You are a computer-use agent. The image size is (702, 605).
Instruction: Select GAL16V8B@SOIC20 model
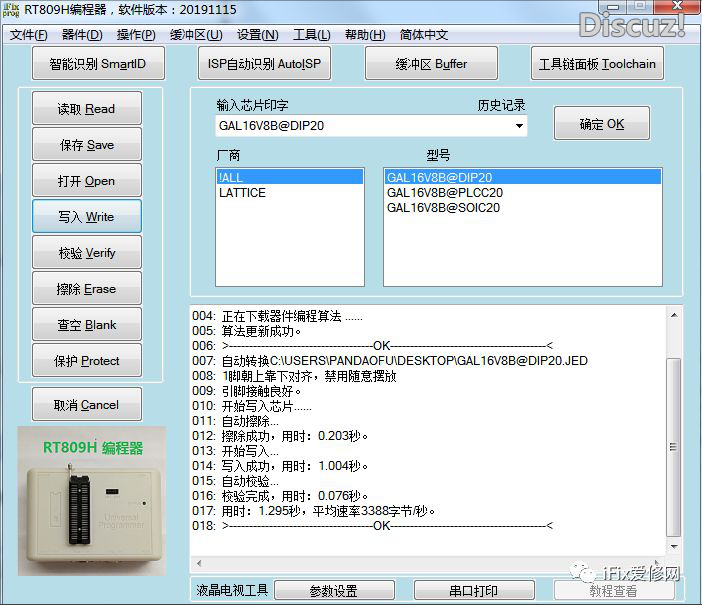point(522,208)
